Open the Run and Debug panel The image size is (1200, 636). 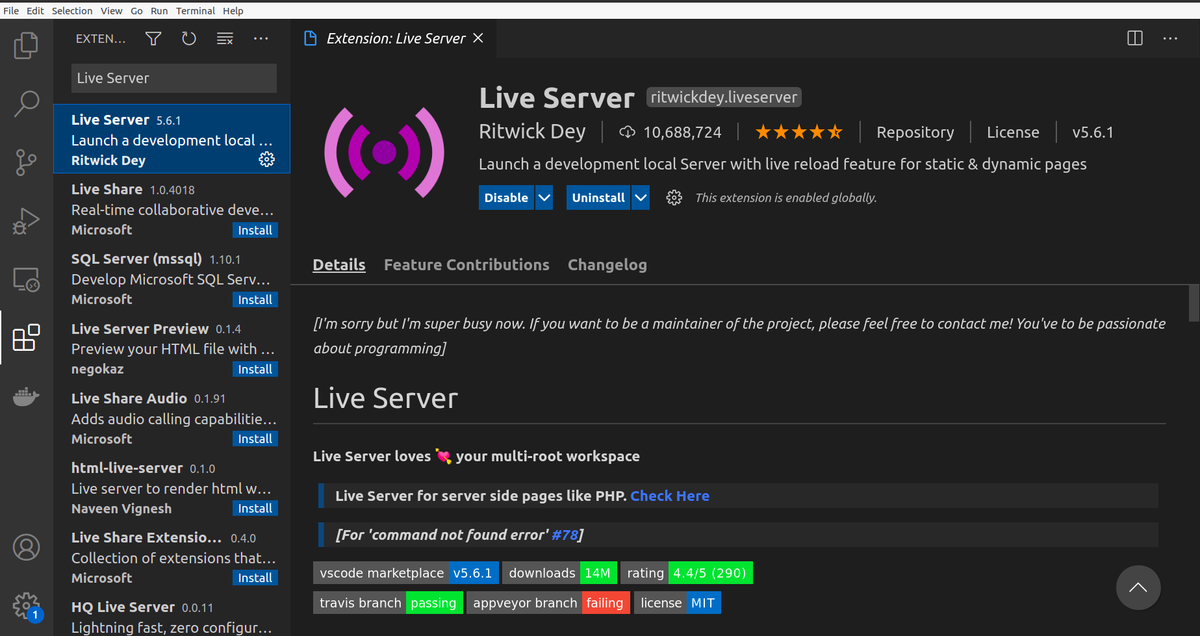(26, 221)
